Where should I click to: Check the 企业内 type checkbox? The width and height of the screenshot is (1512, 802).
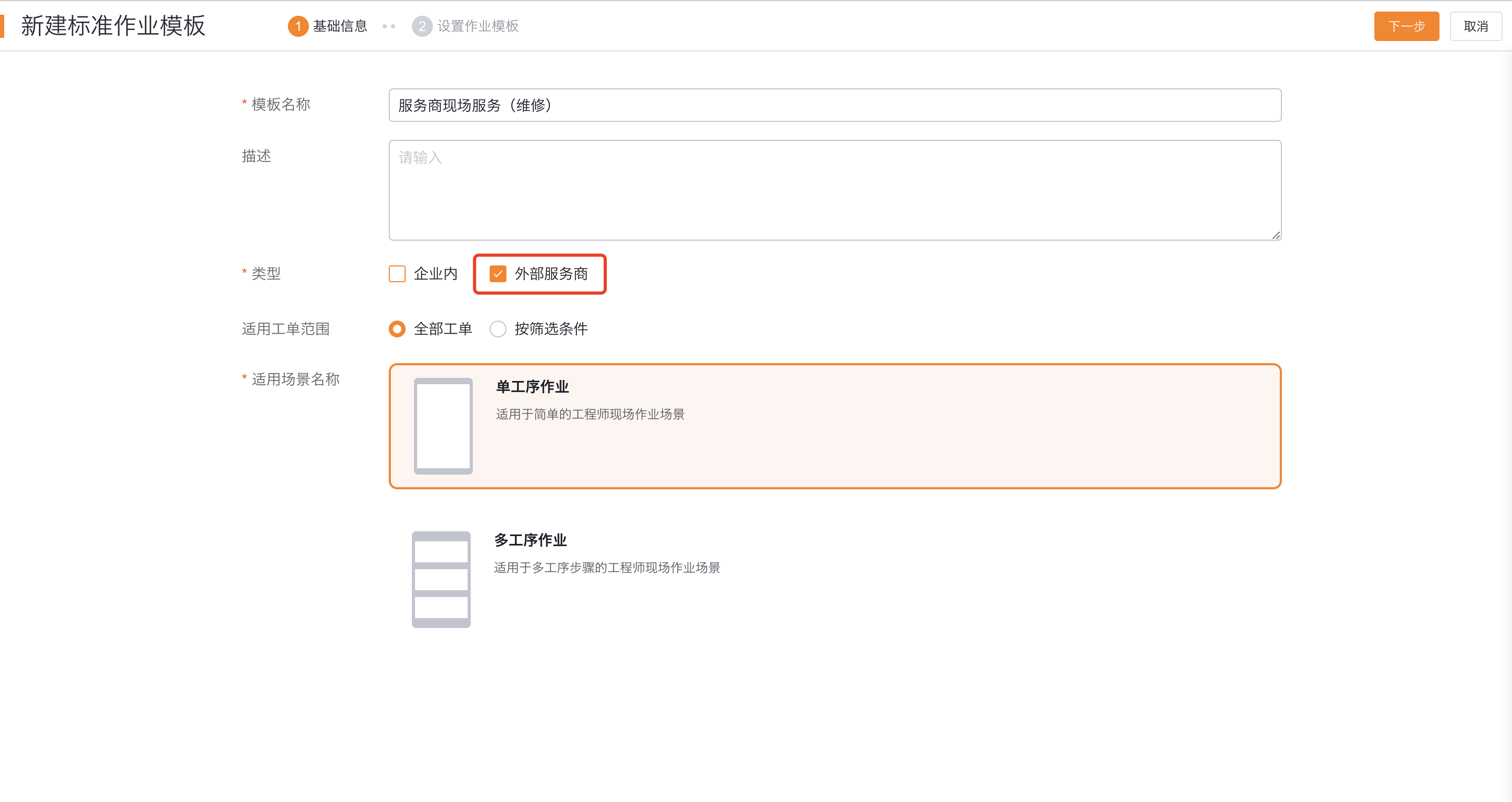[397, 274]
